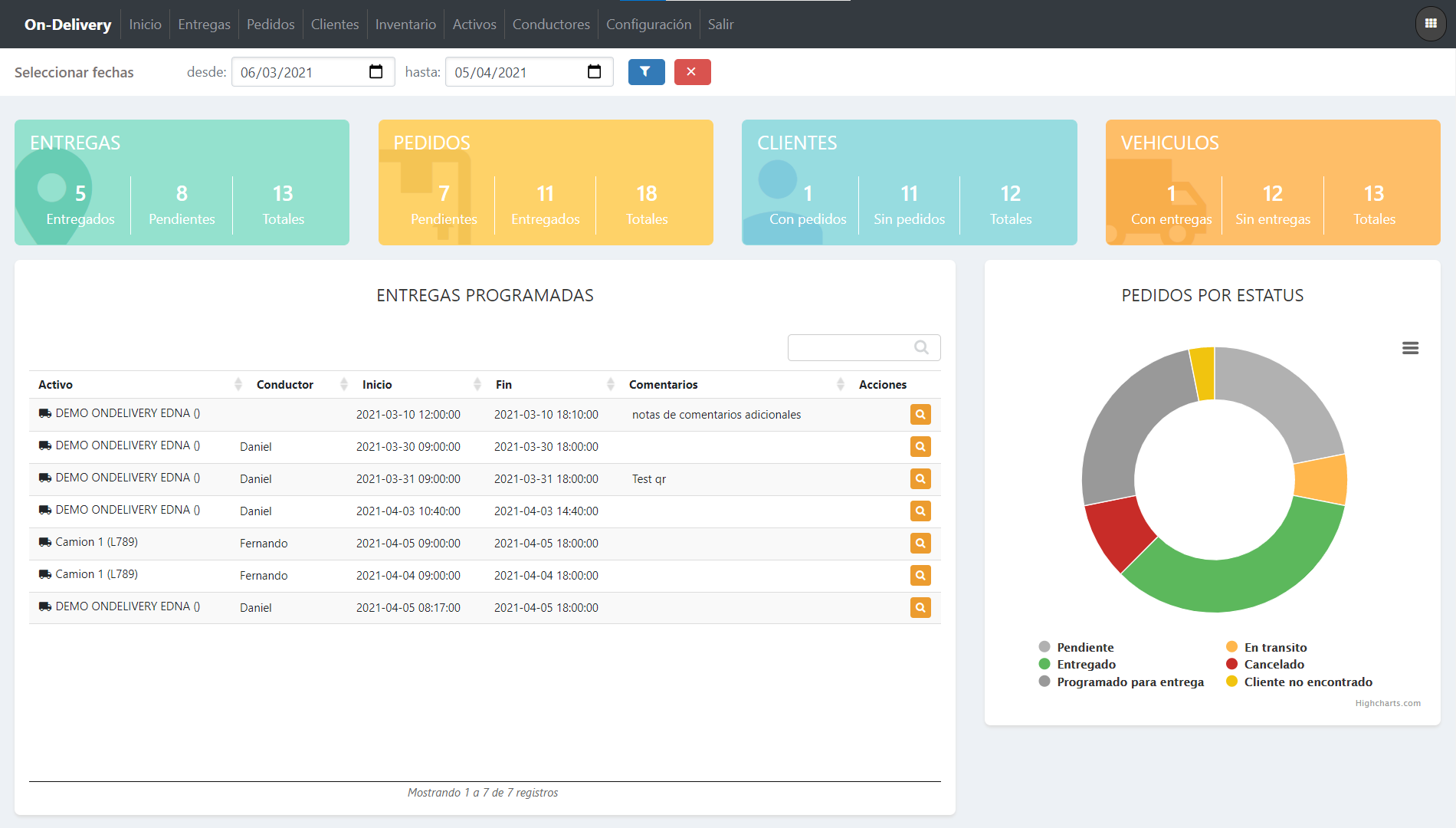
Task: Click the 'Mostrando 1 a 7 de 7 registros' text
Action: pyautogui.click(x=483, y=793)
